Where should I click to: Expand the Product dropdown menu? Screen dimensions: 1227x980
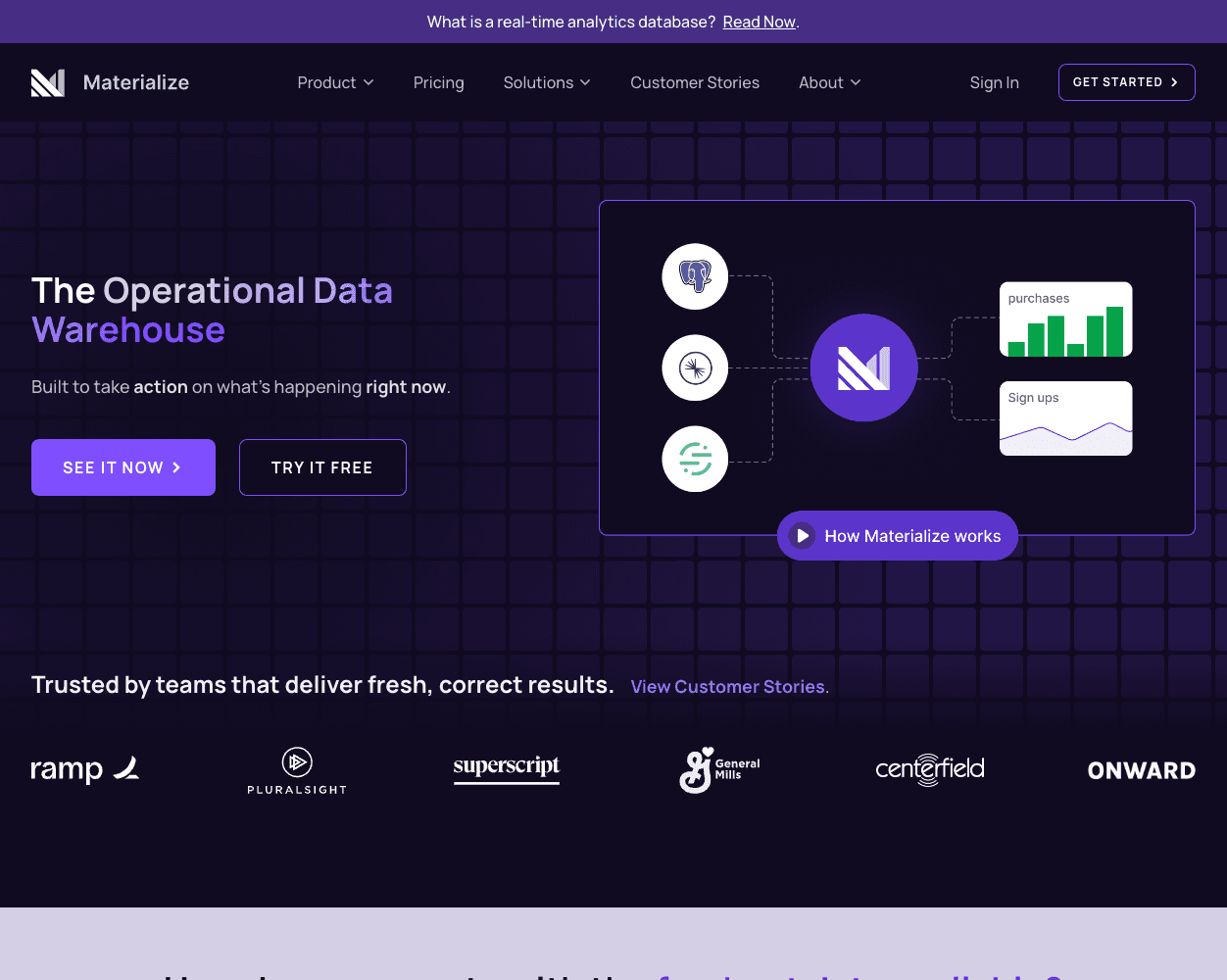click(335, 82)
